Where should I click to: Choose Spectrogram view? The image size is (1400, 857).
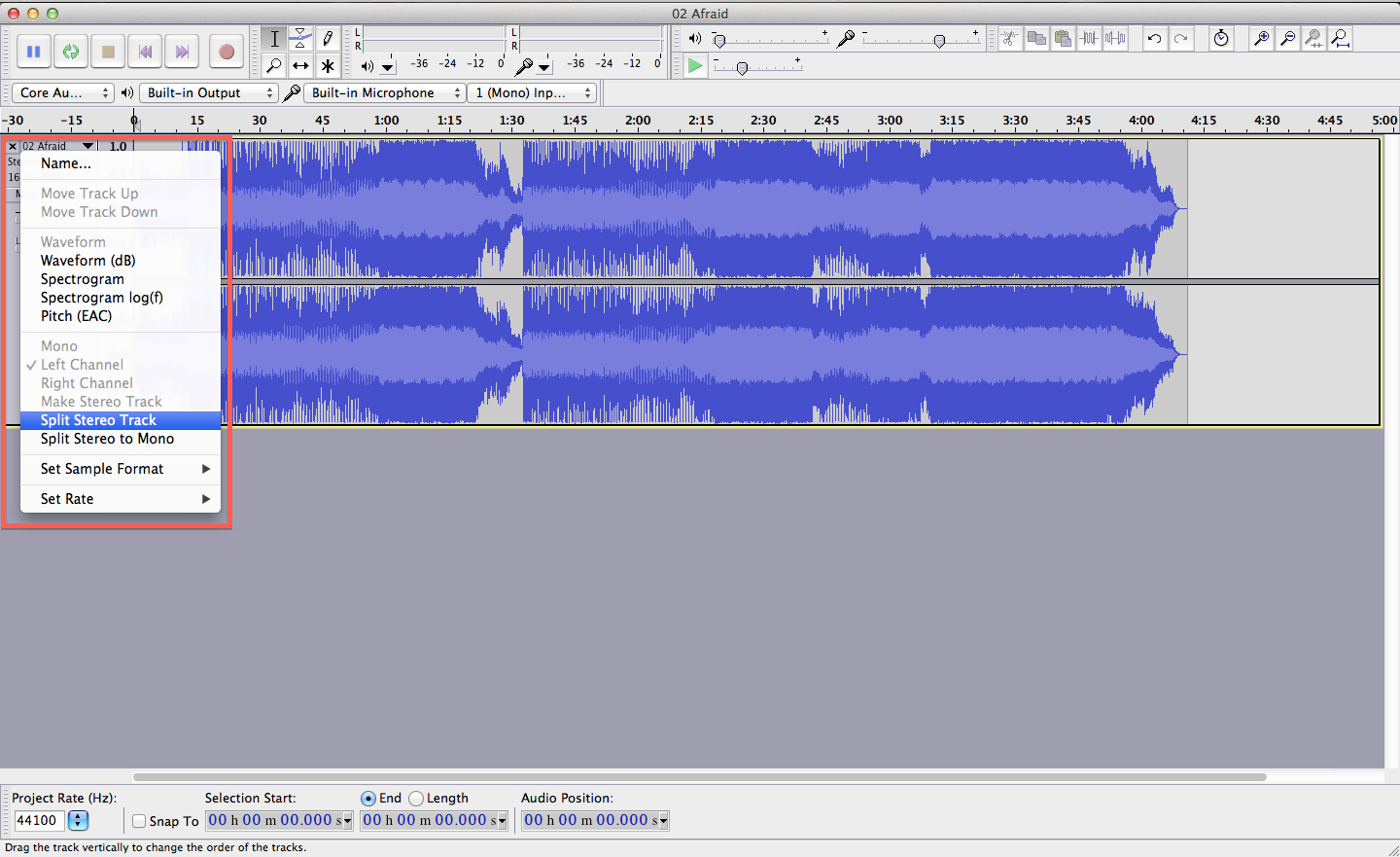click(x=121, y=279)
